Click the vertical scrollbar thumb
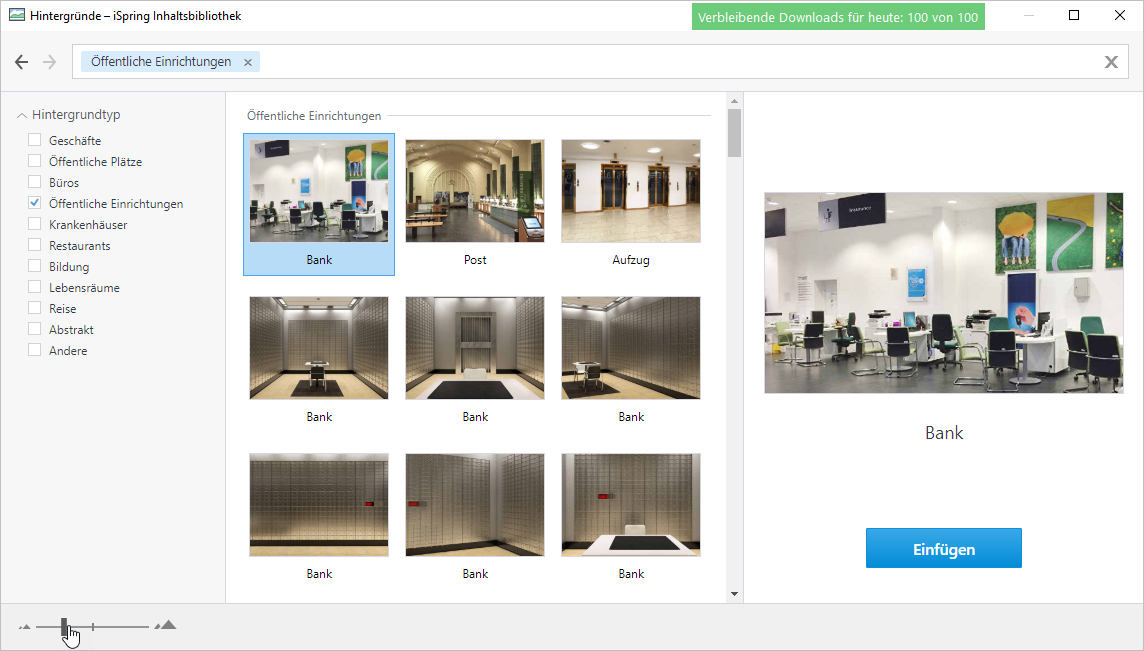The height and width of the screenshot is (651, 1144). click(734, 132)
